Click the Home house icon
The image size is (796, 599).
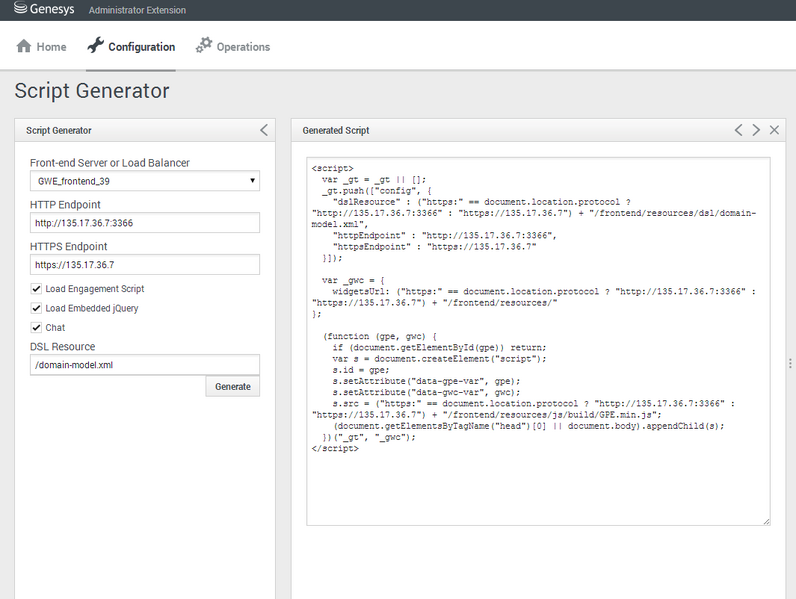[x=24, y=46]
